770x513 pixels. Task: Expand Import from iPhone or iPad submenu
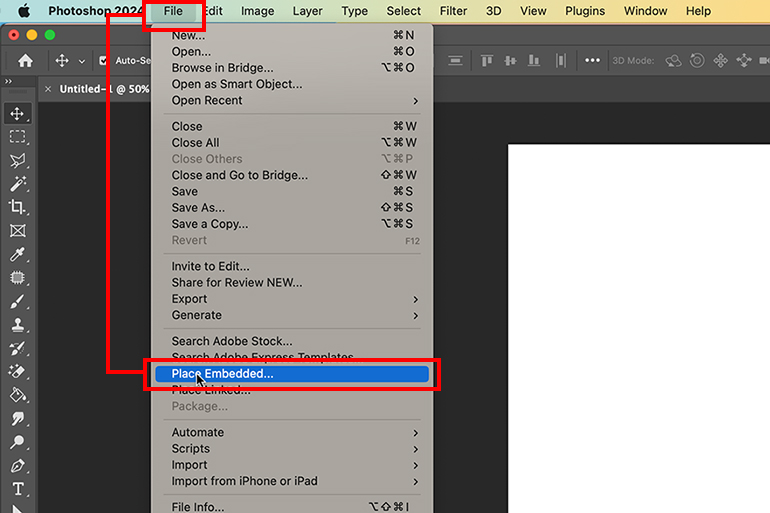pos(293,481)
